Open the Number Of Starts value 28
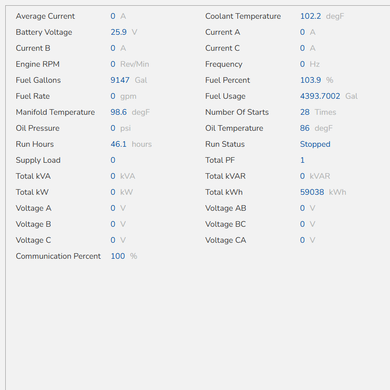Image resolution: width=390 pixels, height=390 pixels. pyautogui.click(x=305, y=112)
